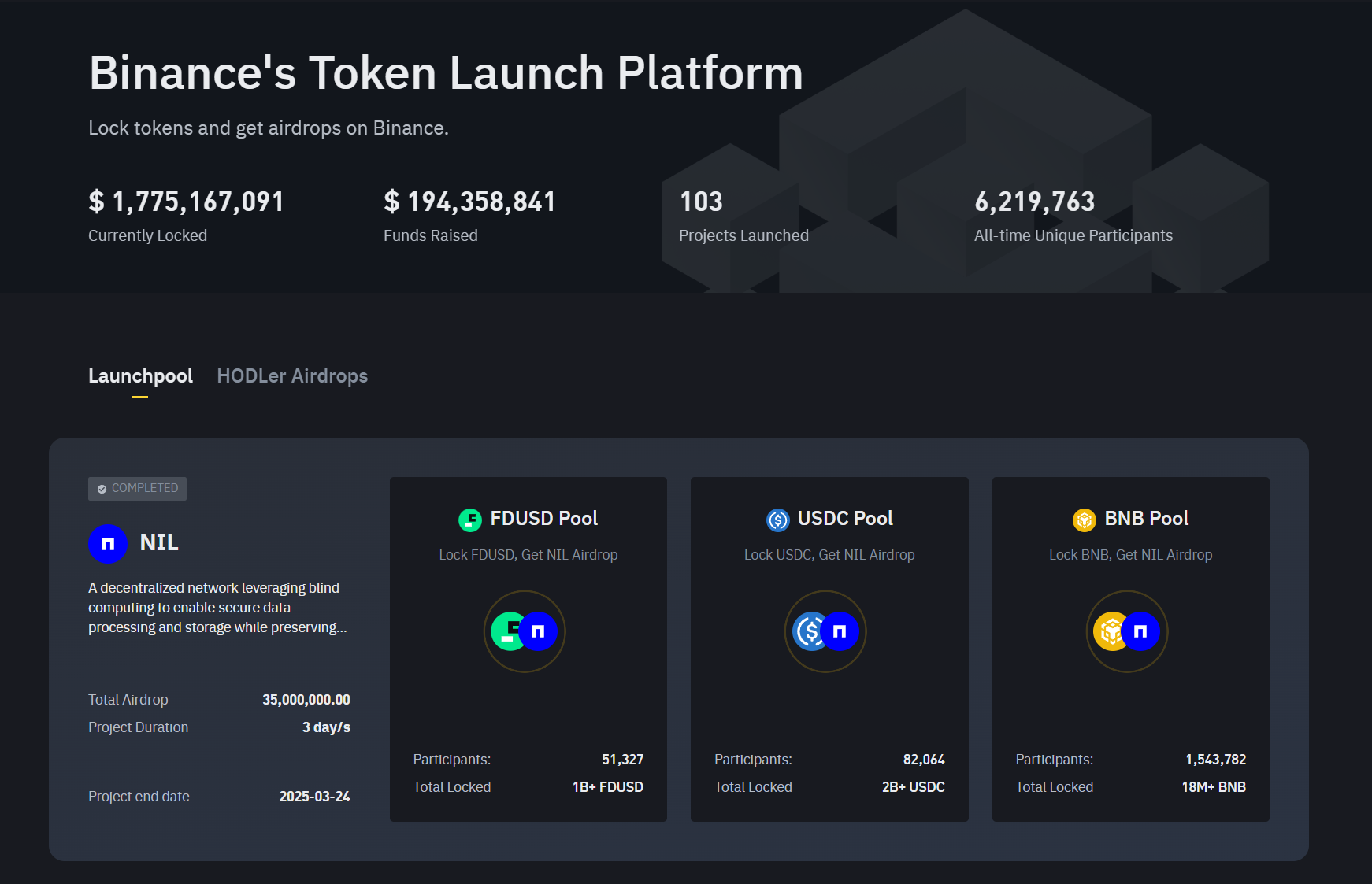The height and width of the screenshot is (884, 1372).
Task: Click Projects Launched count 103
Action: coord(701,202)
